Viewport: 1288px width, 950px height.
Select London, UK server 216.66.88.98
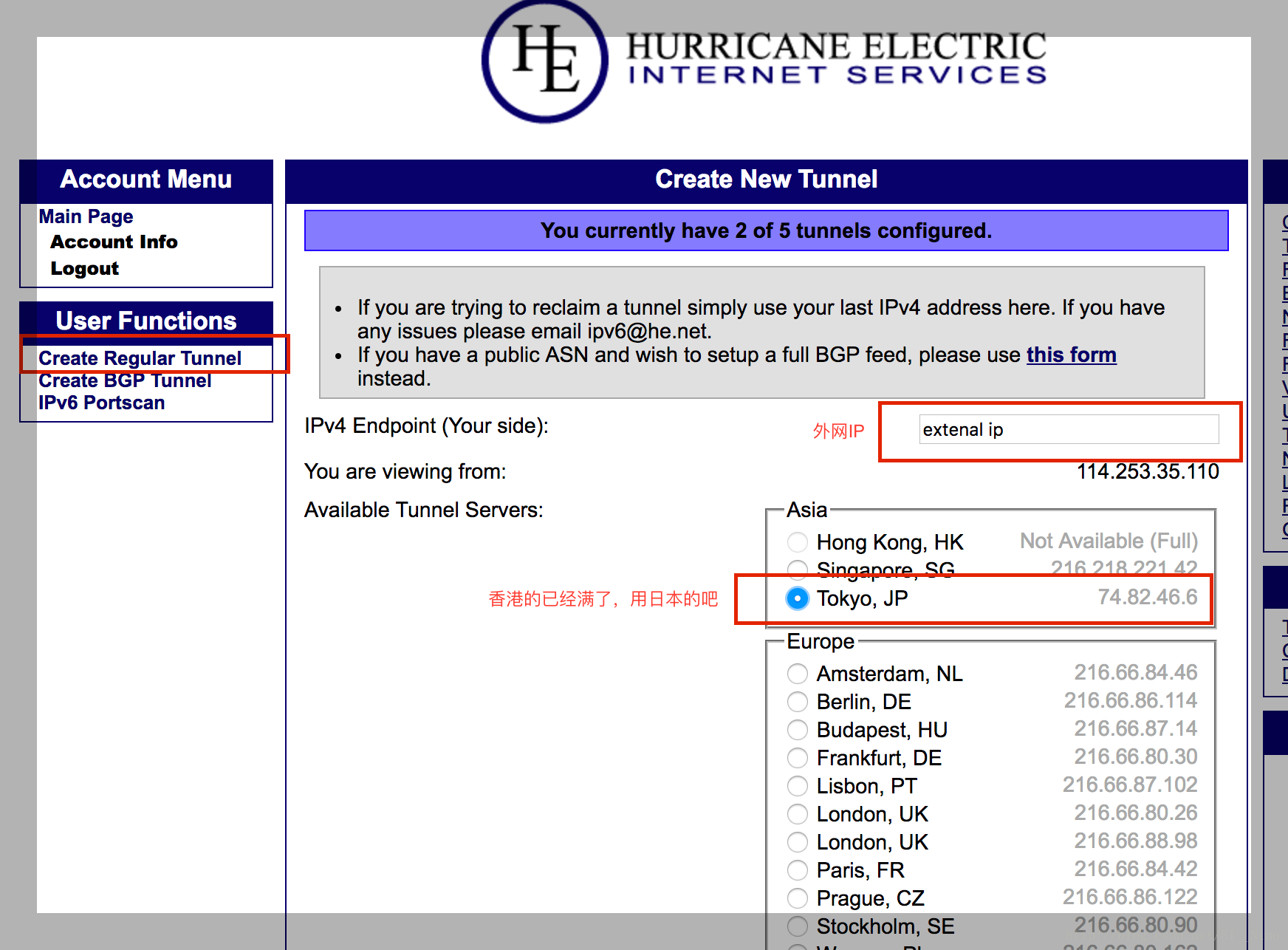click(798, 842)
